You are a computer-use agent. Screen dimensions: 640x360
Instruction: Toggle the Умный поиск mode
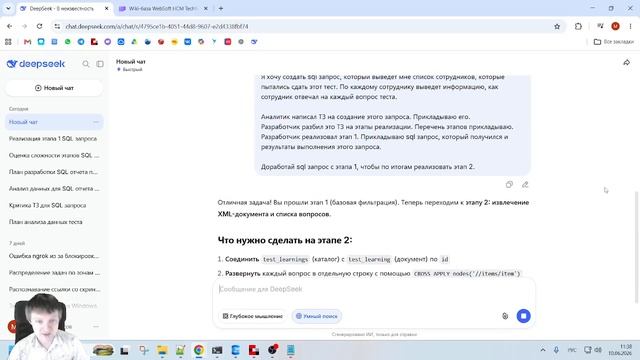pyautogui.click(x=317, y=316)
